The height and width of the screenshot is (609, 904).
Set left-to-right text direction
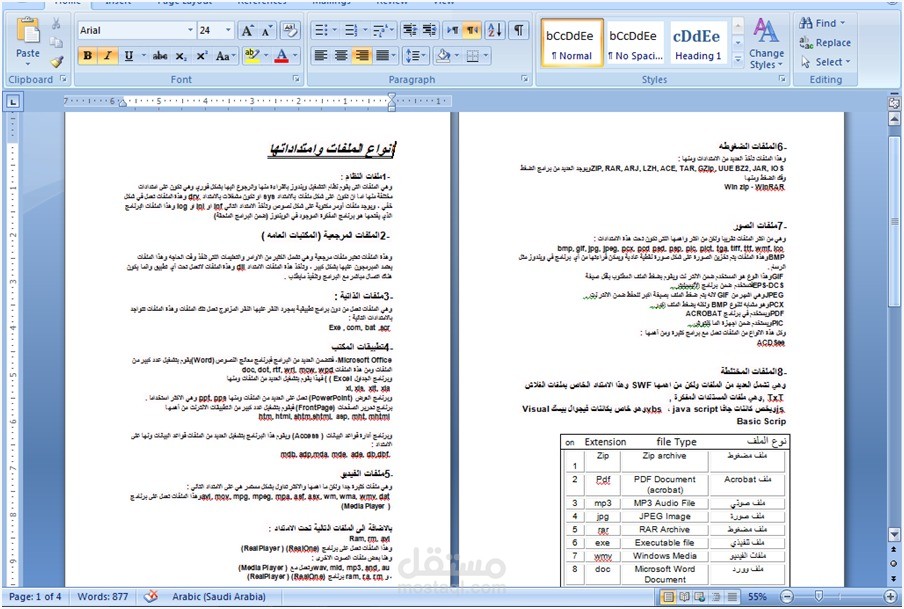pos(453,30)
